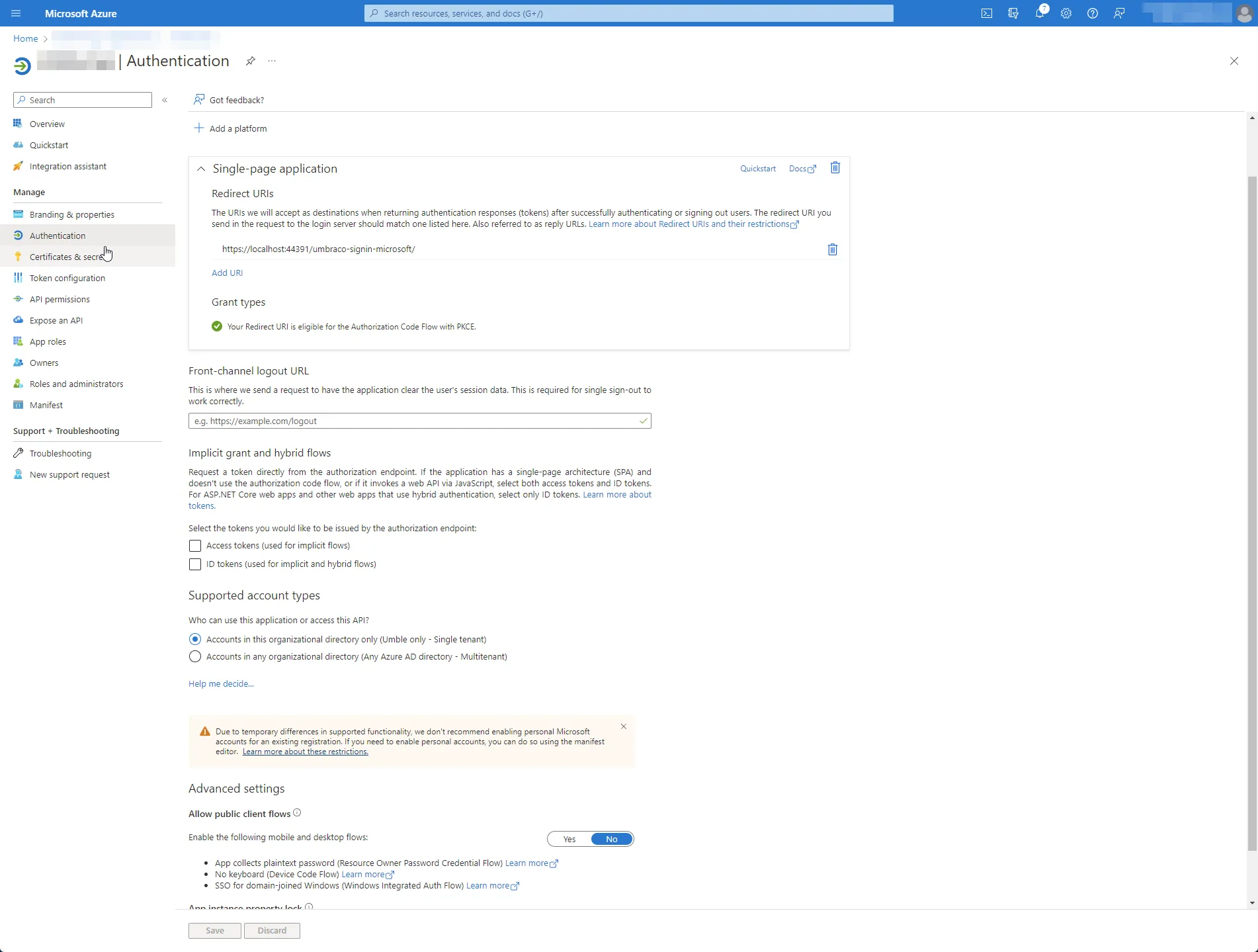Viewport: 1258px width, 952px height.
Task: Focus the Front-channel logout URL field
Action: coord(420,421)
